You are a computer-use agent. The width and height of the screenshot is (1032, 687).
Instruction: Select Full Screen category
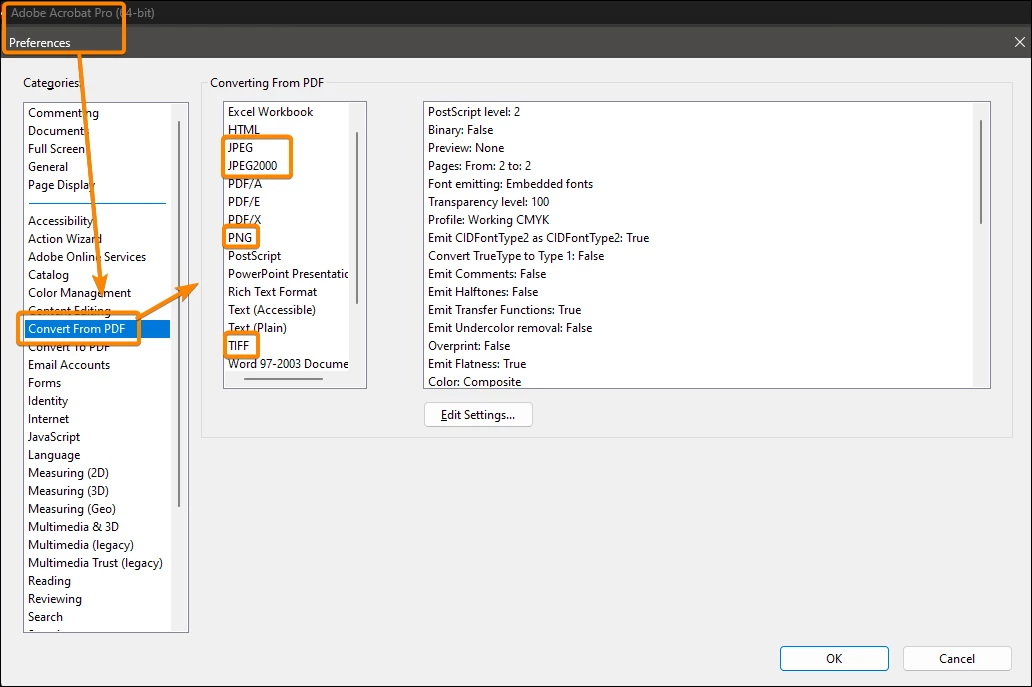pyautogui.click(x=57, y=149)
